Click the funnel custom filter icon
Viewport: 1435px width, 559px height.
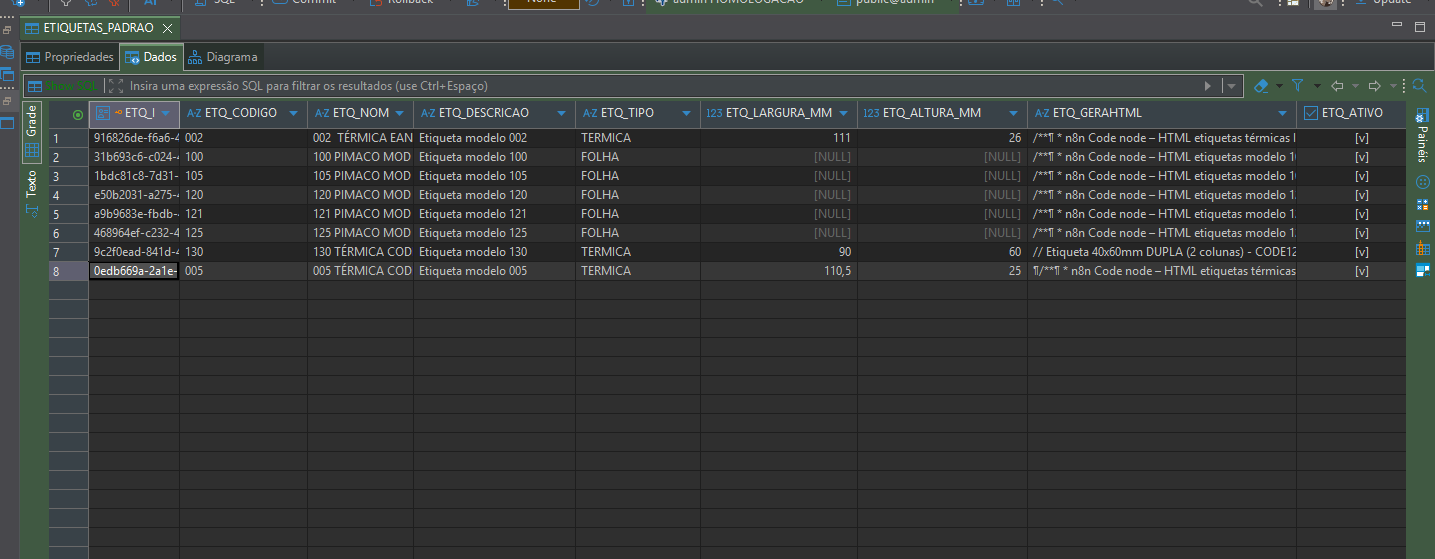(1298, 86)
